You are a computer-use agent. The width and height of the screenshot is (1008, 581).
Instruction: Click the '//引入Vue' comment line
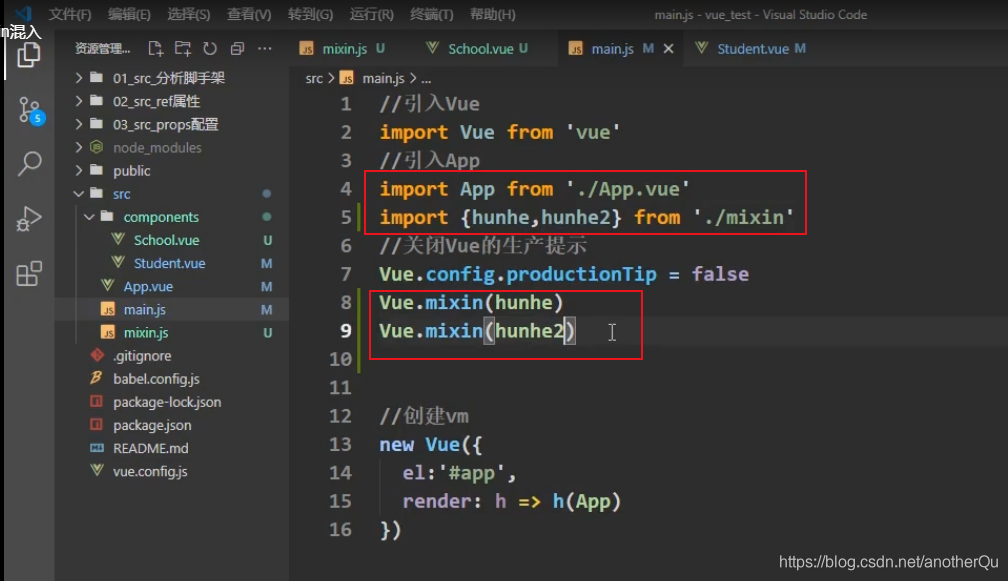pyautogui.click(x=429, y=104)
